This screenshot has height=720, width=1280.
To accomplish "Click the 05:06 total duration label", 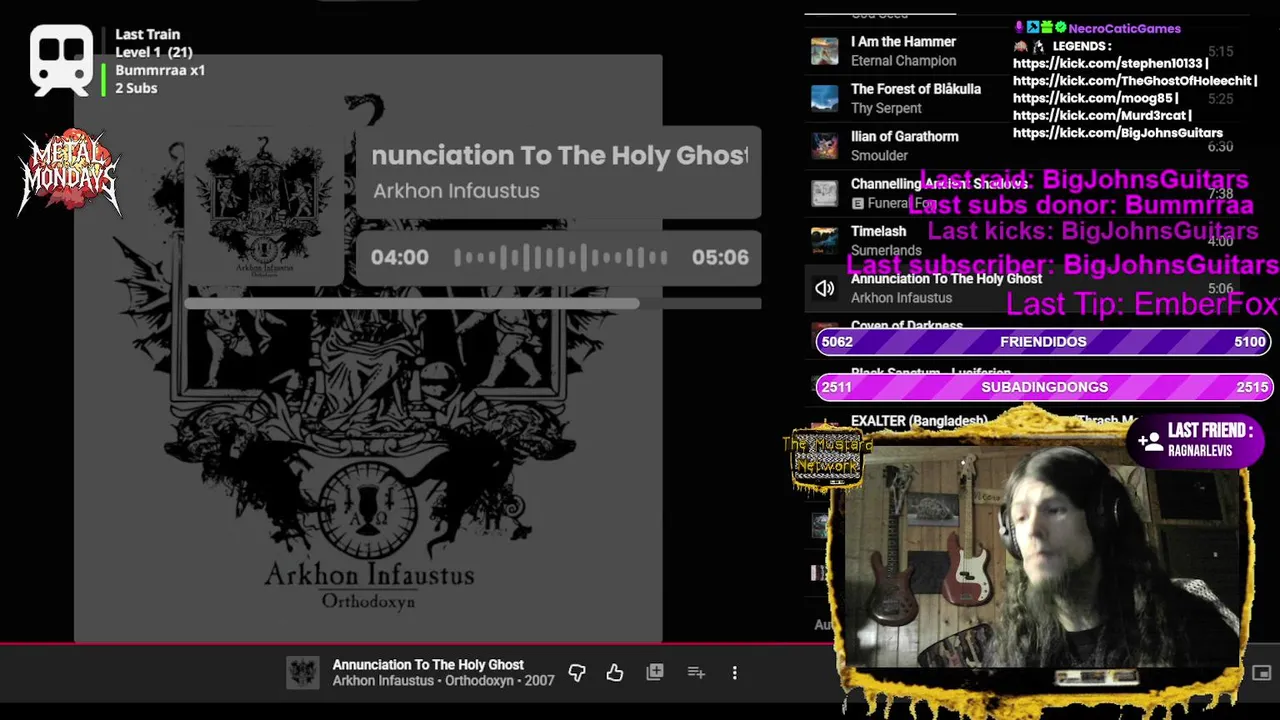I will (720, 258).
